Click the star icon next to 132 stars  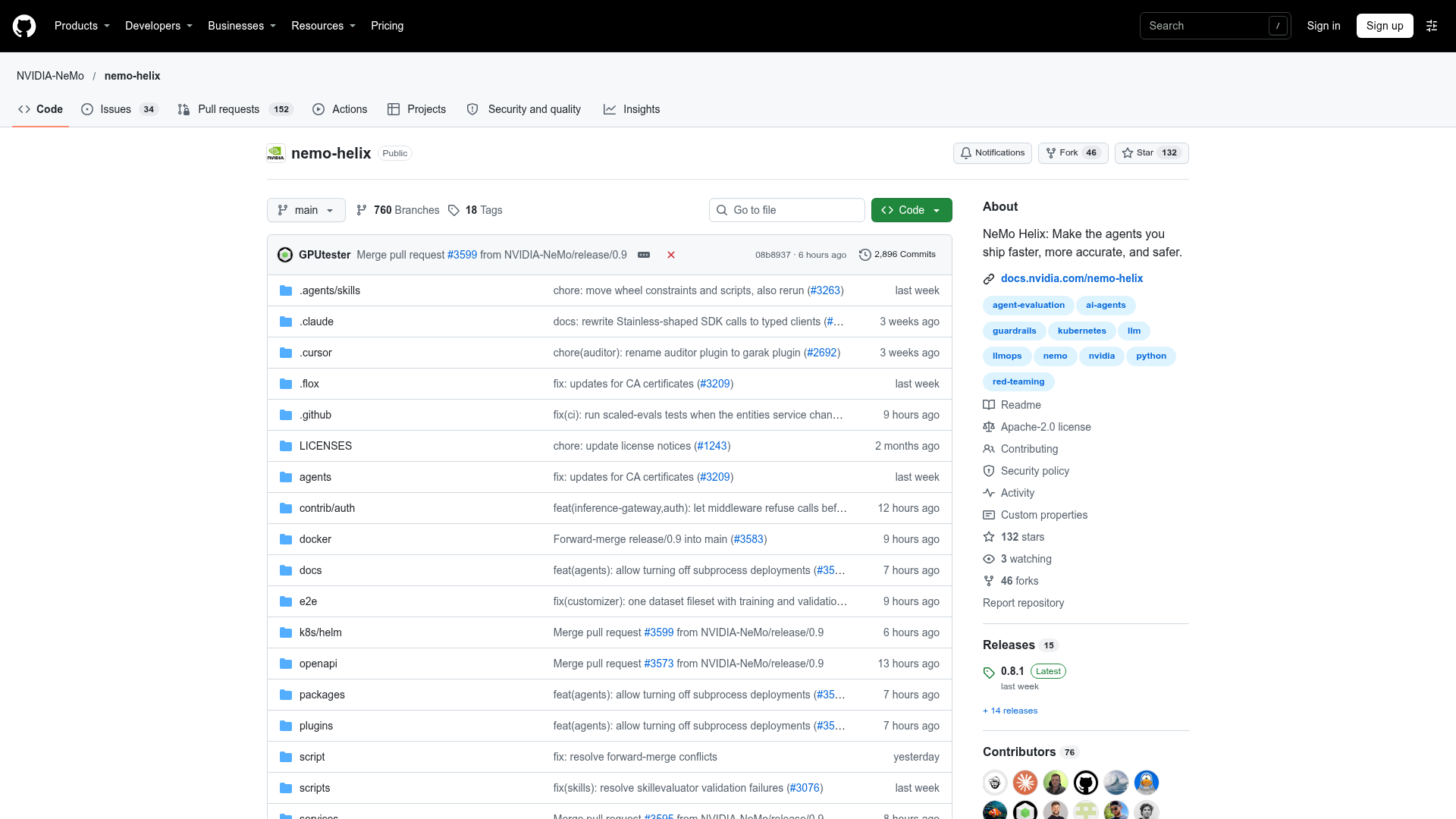pyautogui.click(x=989, y=537)
